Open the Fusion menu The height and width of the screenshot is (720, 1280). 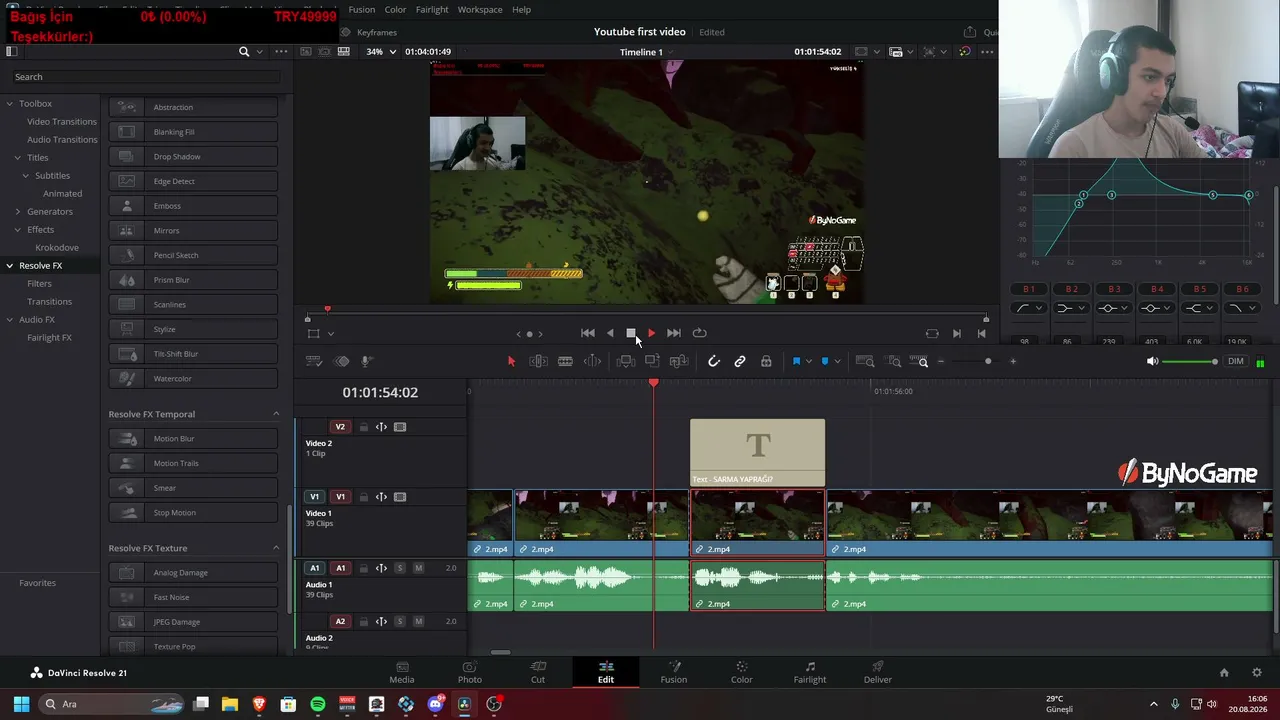[362, 10]
